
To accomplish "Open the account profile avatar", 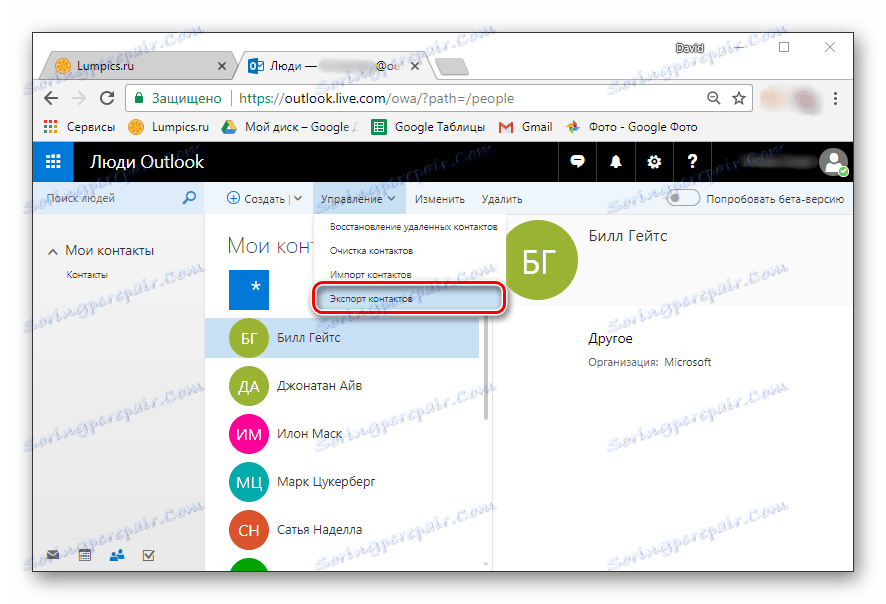I will coord(833,162).
